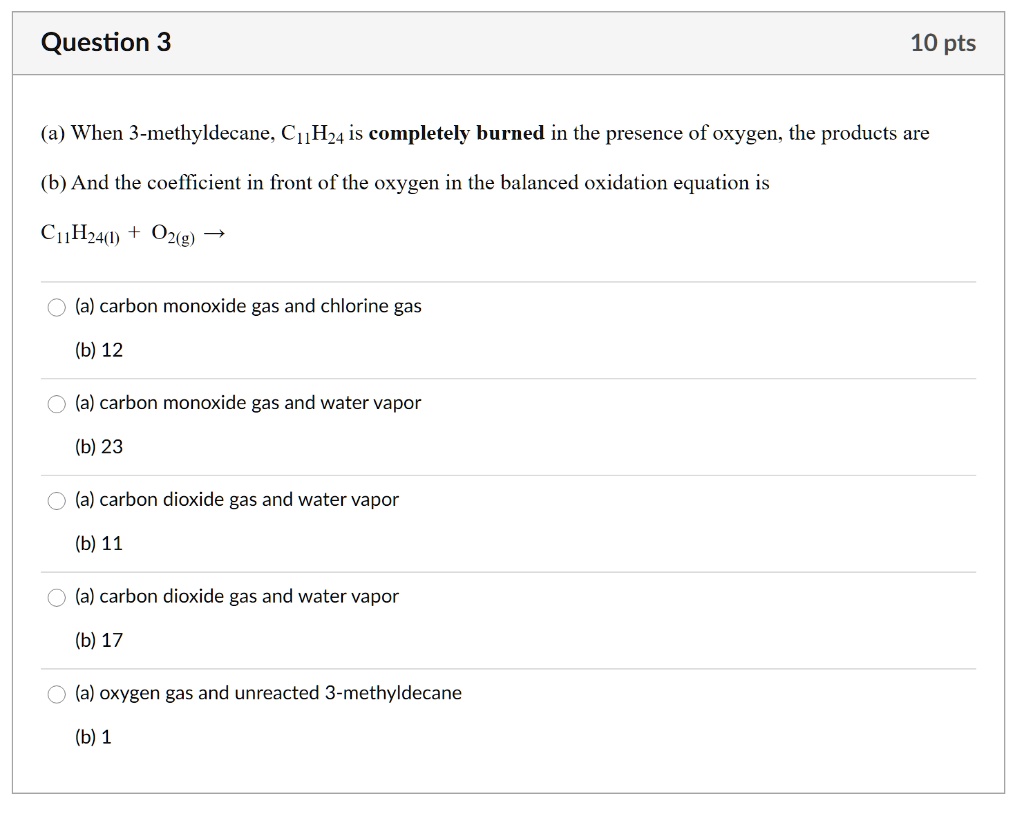Screen dimensions: 1024x814
Task: Click the bold "completely burned" text
Action: coord(456,133)
